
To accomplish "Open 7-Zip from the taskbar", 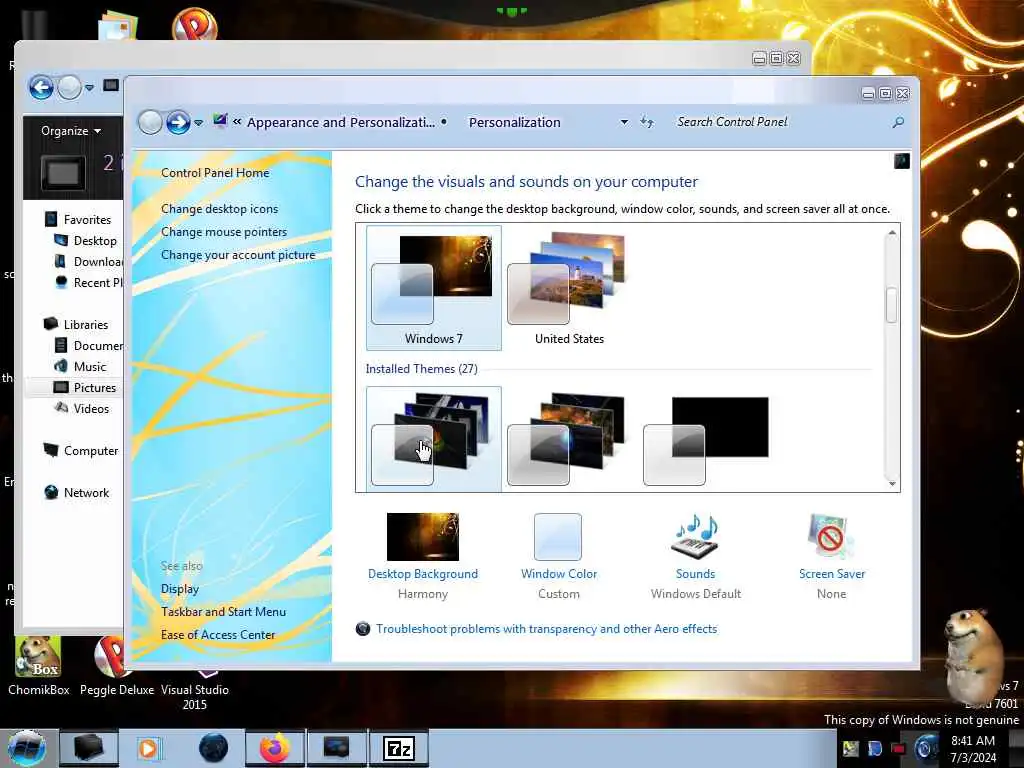I will point(399,748).
